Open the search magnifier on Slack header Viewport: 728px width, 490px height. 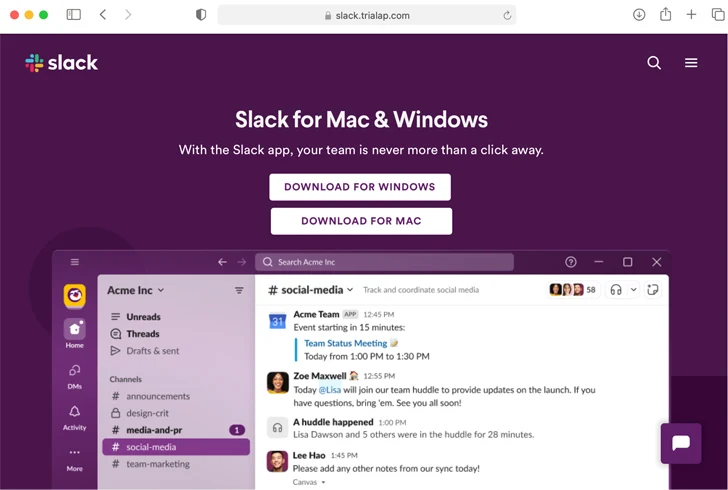(654, 63)
